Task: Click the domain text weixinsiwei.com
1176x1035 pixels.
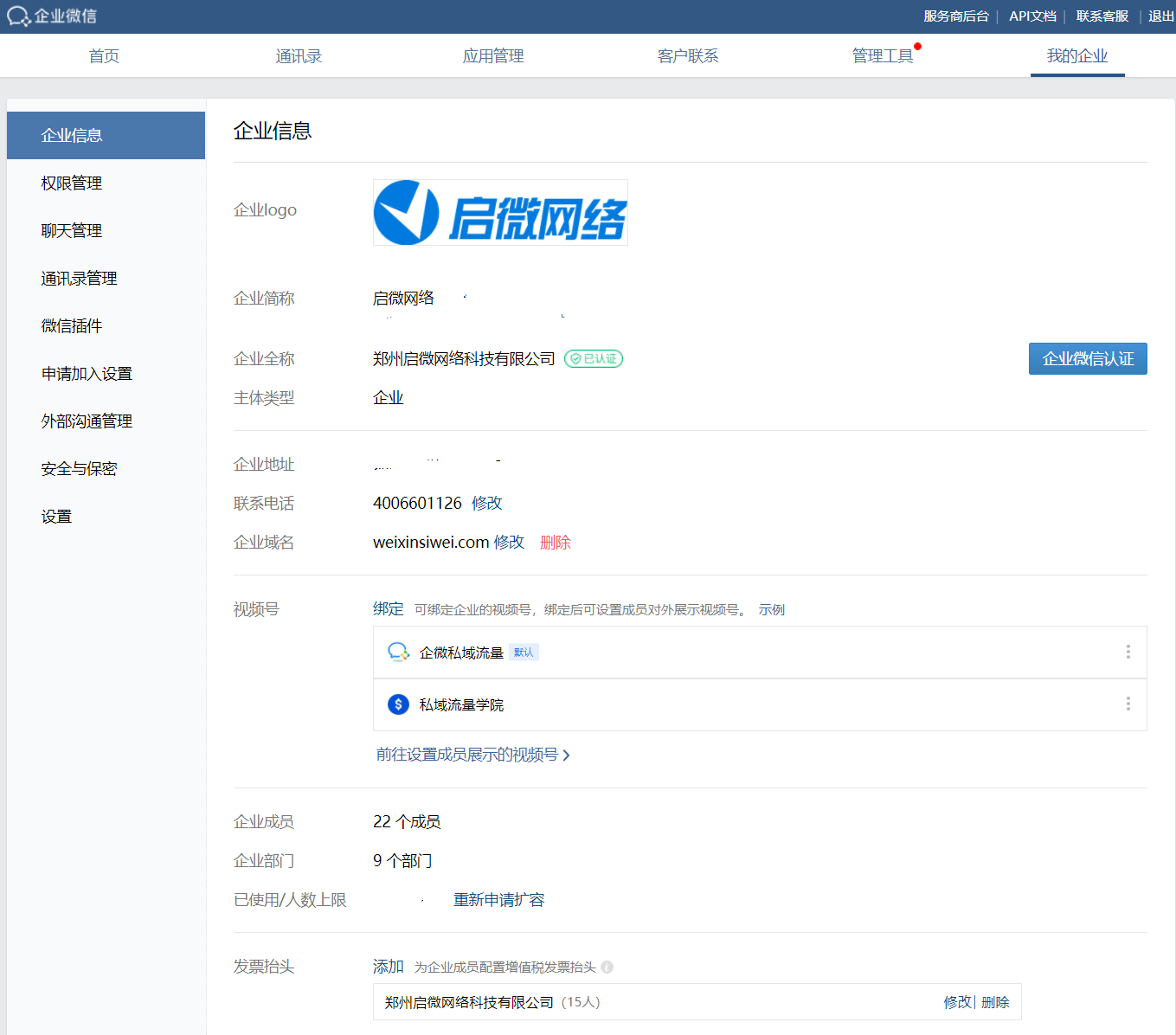Action: pyautogui.click(x=431, y=542)
